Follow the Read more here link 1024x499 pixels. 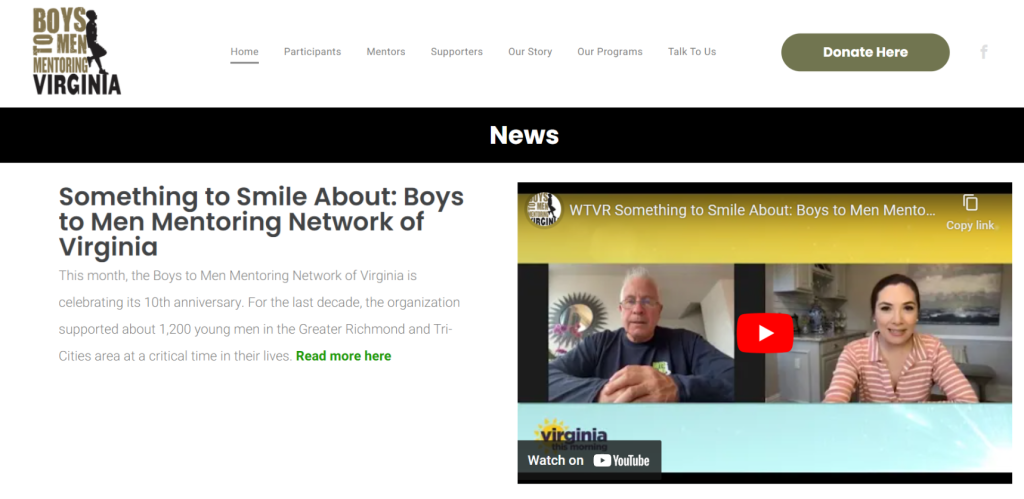click(344, 356)
